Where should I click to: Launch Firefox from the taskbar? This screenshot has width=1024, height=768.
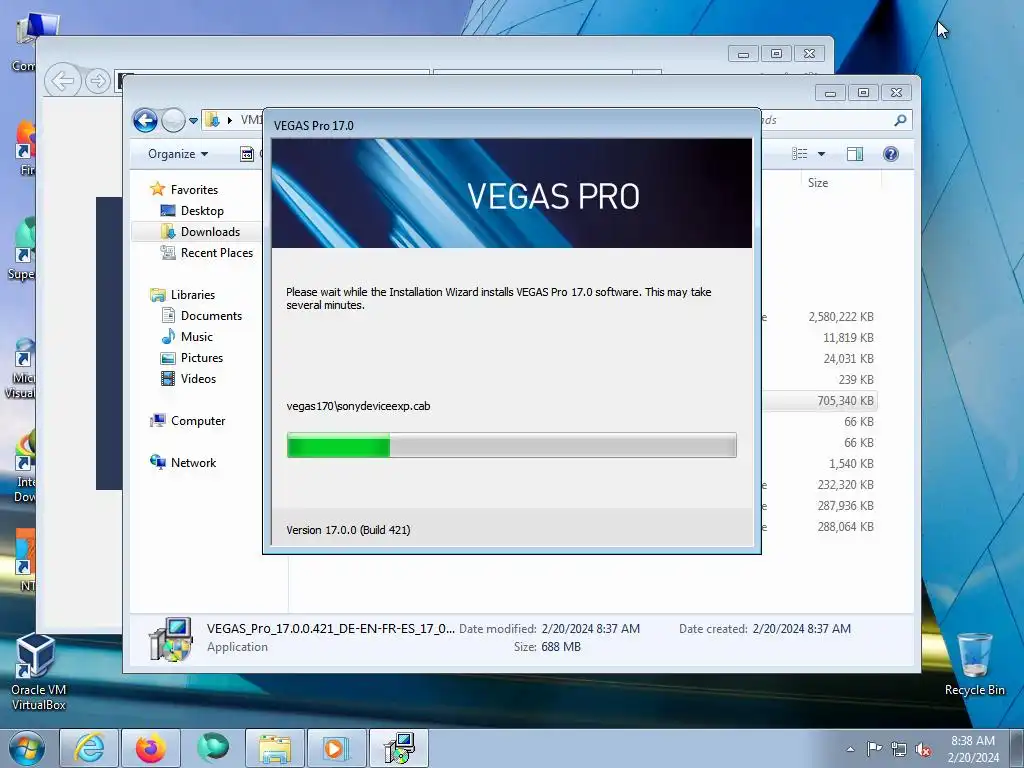151,748
